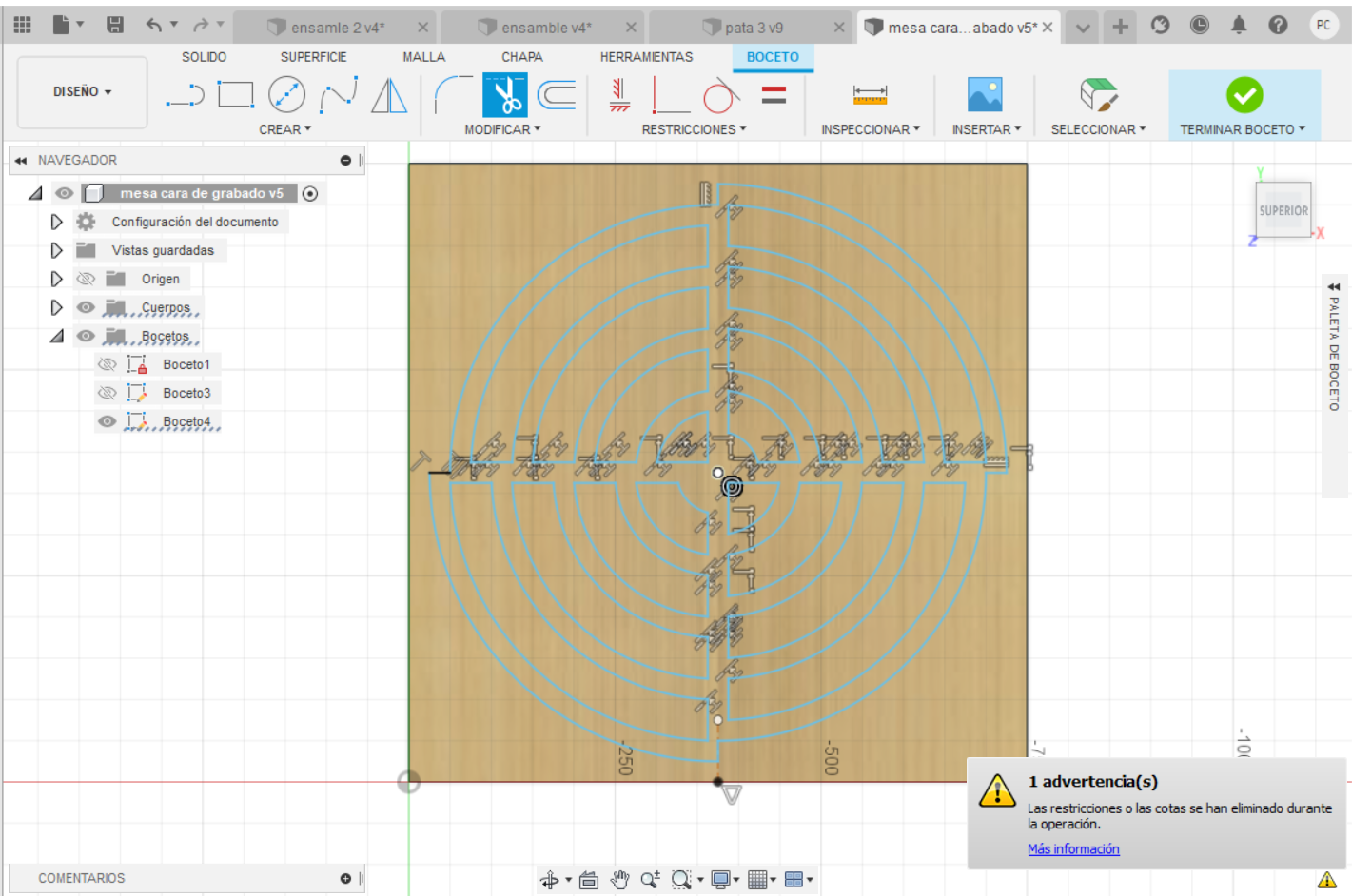Click the SUPERIOR view cube face
Screen dimensions: 1352x896
tap(1283, 210)
